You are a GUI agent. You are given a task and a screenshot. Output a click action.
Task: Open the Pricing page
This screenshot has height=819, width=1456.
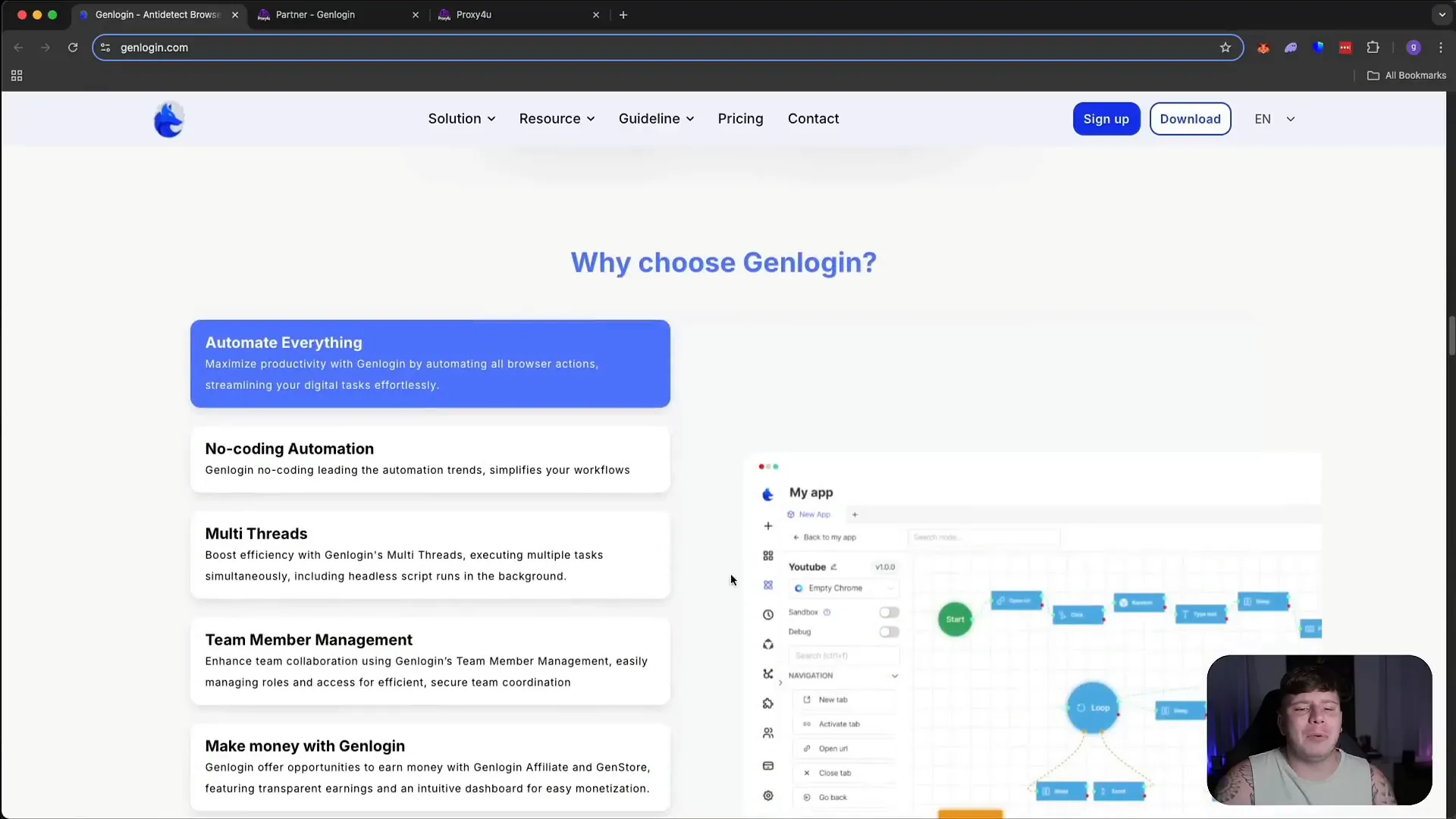click(x=740, y=118)
